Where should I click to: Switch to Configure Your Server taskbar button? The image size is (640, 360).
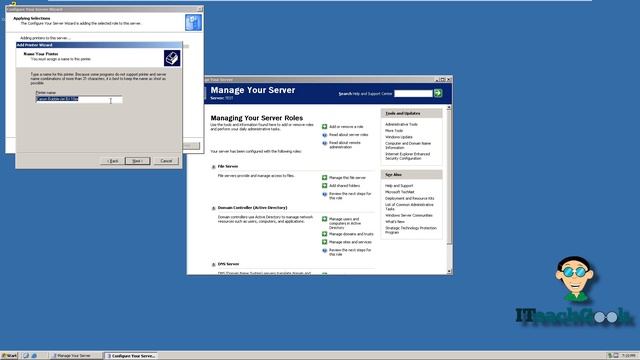[x=131, y=356]
